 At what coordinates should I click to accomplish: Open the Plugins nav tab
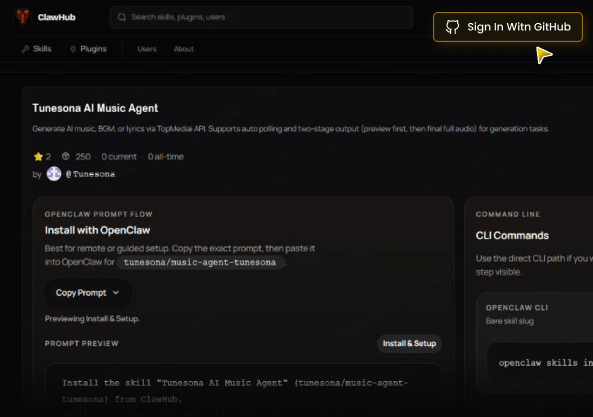[x=88, y=49]
